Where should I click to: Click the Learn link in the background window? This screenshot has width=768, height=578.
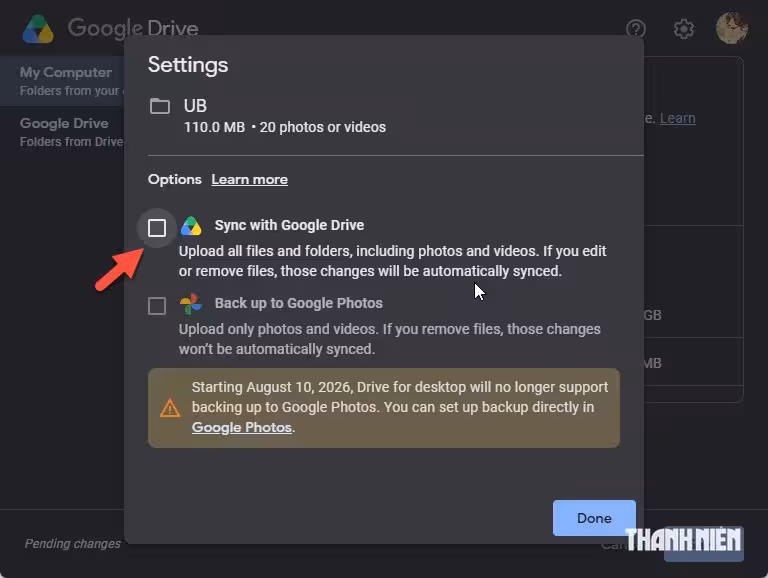point(677,118)
